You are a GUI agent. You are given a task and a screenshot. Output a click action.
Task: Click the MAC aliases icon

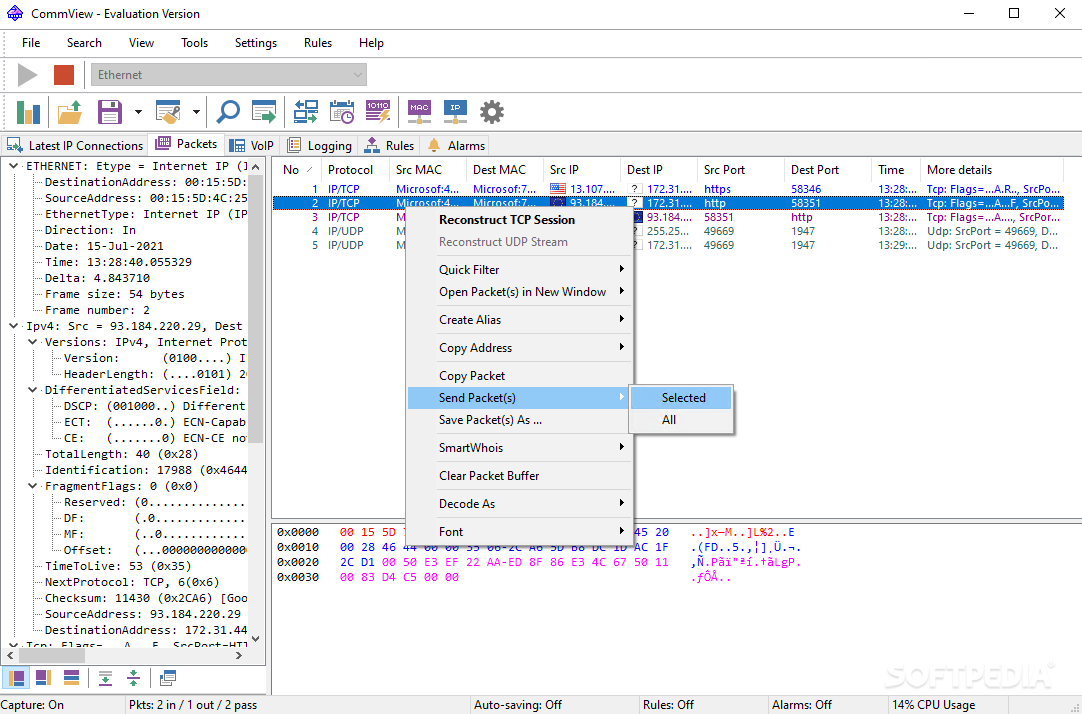[x=419, y=112]
